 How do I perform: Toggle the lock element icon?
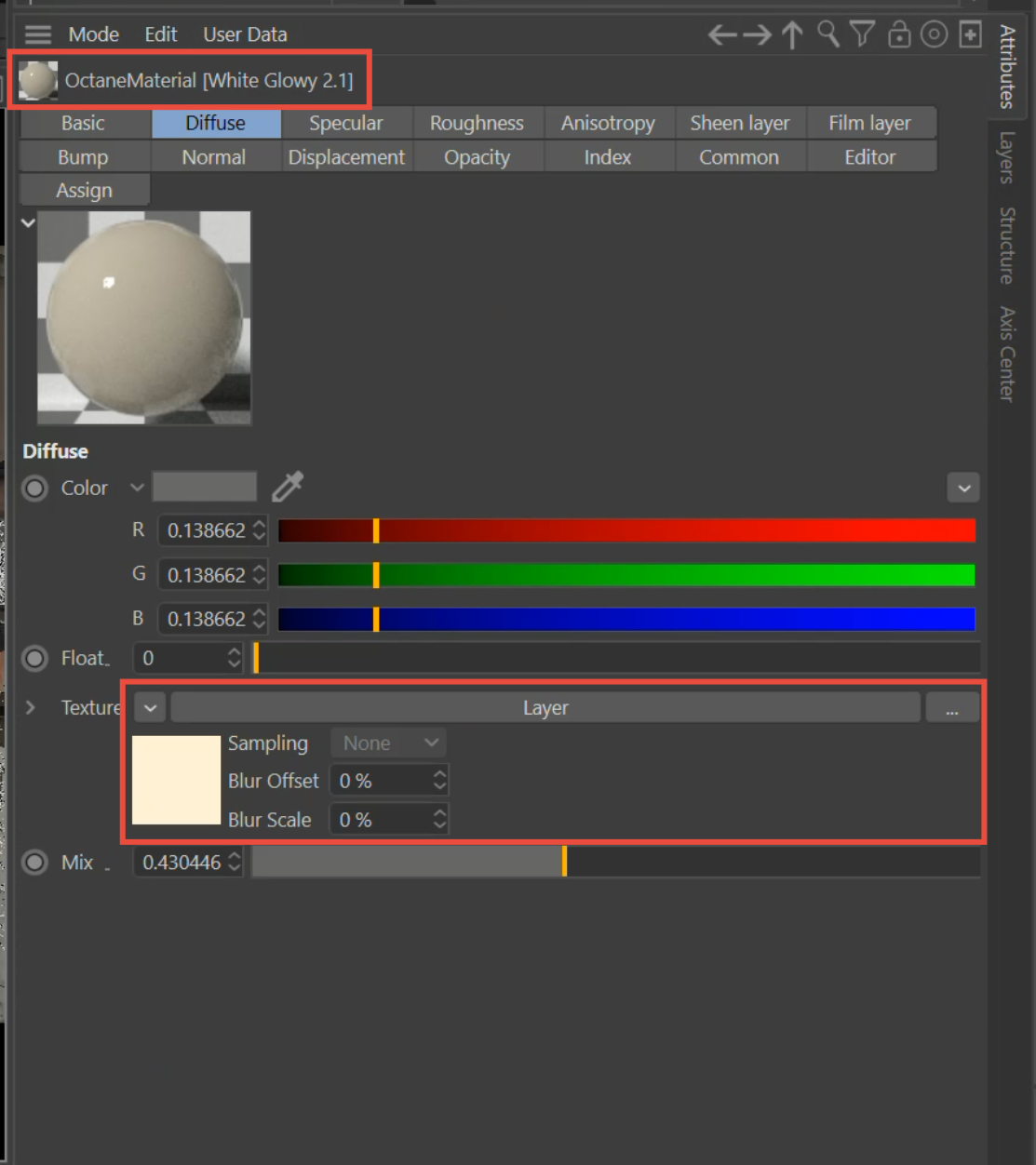click(899, 34)
